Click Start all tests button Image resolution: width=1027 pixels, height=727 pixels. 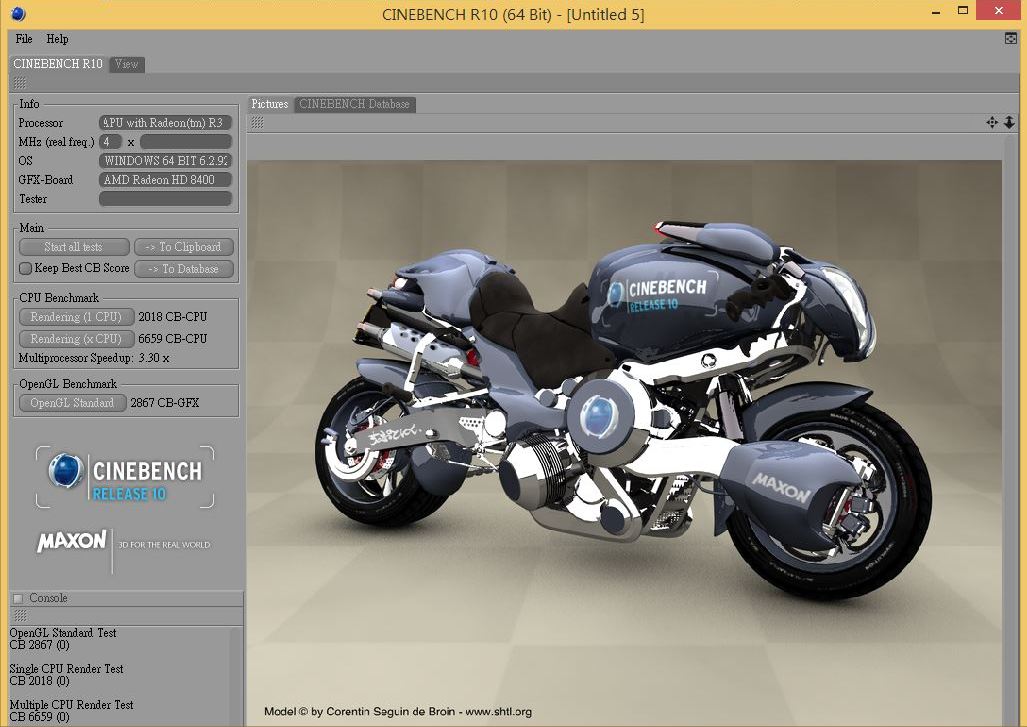coord(74,247)
